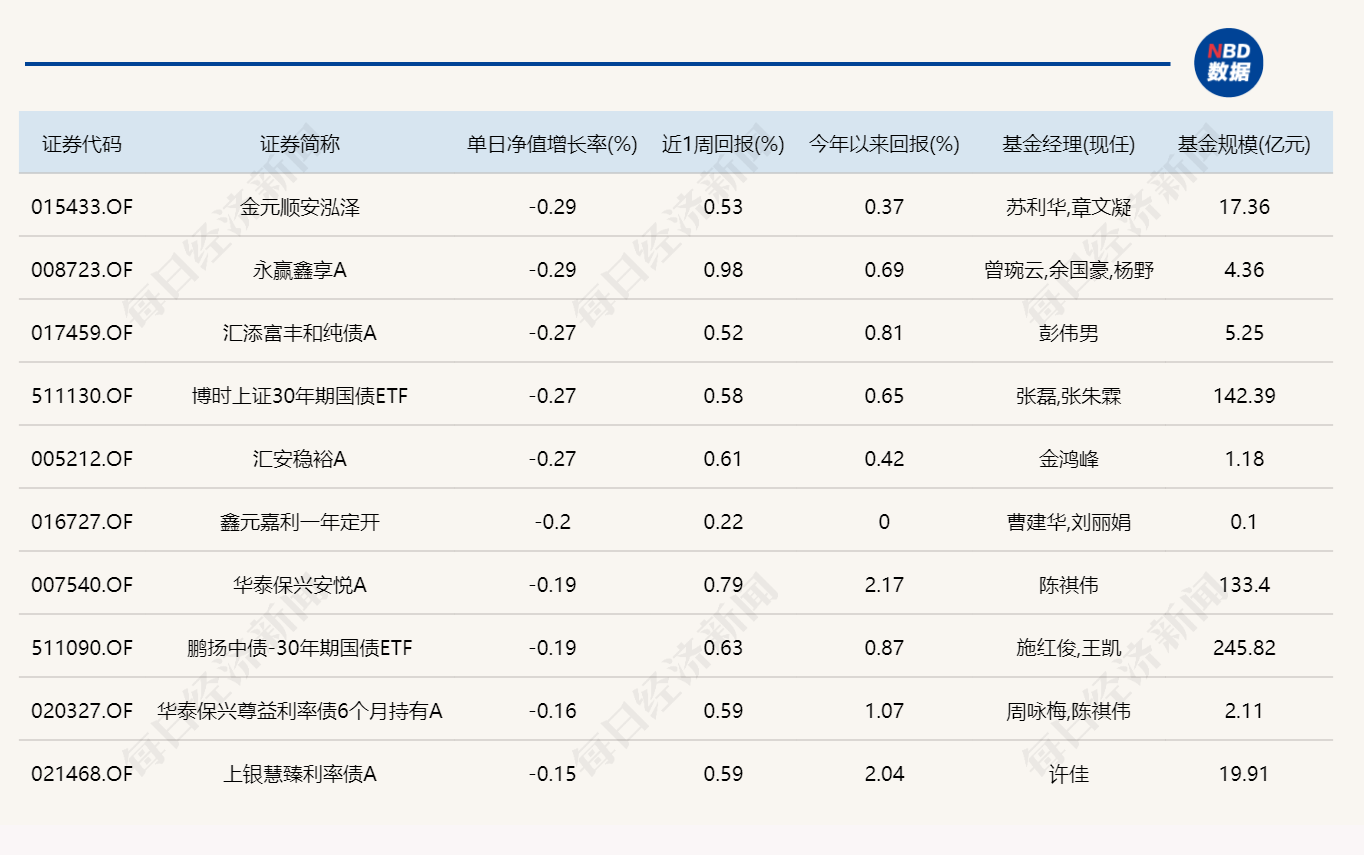The image size is (1364, 855).
Task: Open fund code 015433.OF
Action: [x=81, y=207]
